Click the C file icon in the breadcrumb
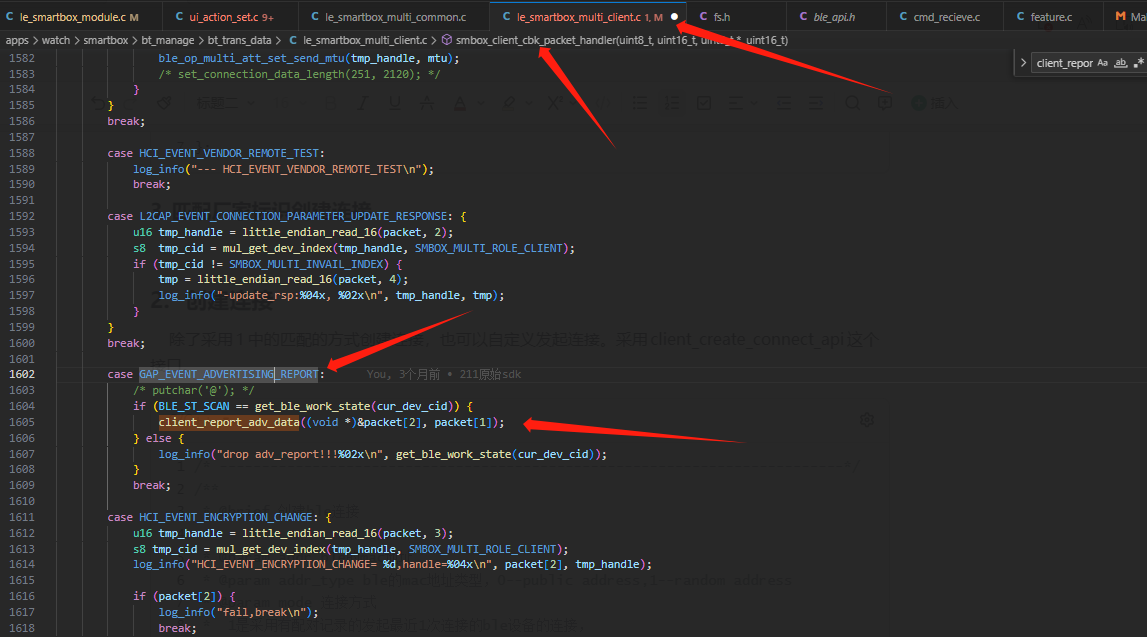Viewport: 1147px width, 637px height. pyautogui.click(x=293, y=40)
